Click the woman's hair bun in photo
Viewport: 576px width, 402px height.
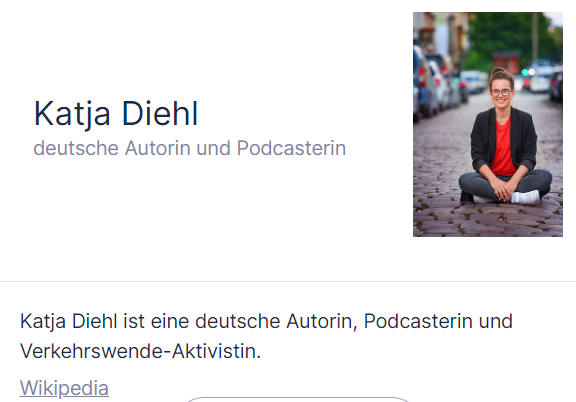click(x=498, y=71)
